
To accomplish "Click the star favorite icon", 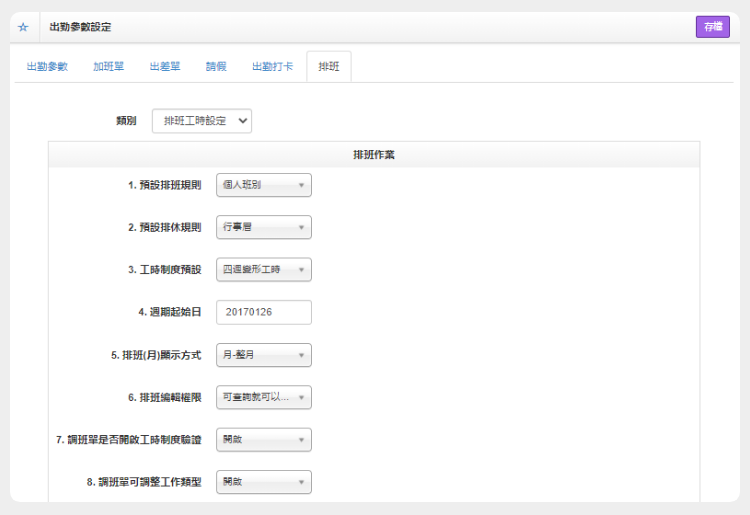I will [x=23, y=27].
